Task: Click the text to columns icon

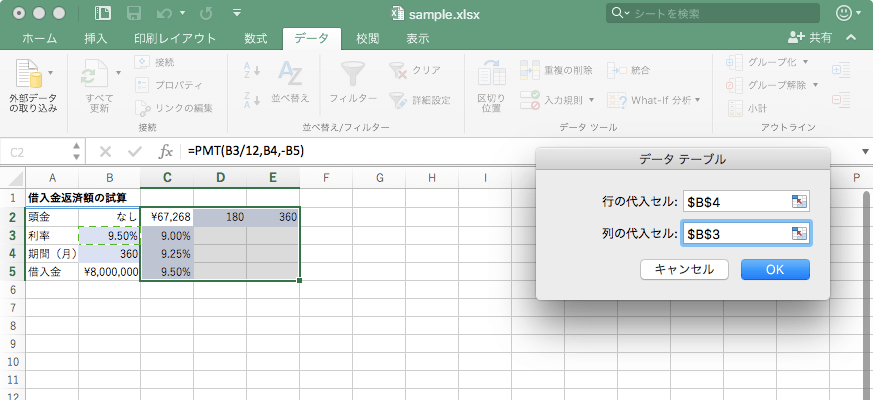Action: (x=490, y=76)
